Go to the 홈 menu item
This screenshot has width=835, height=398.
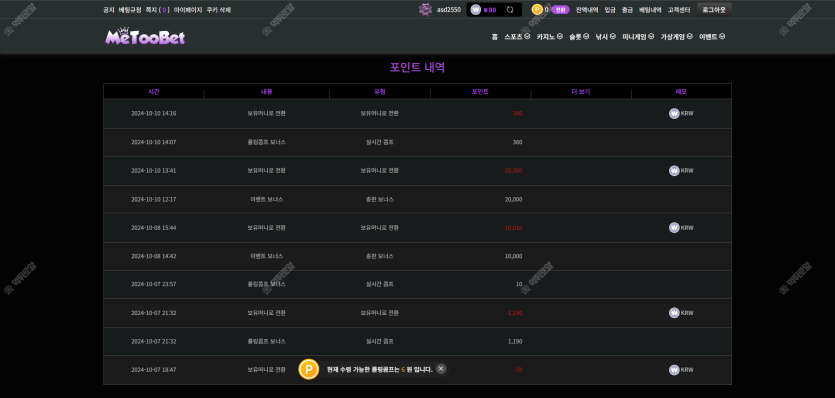[x=495, y=37]
